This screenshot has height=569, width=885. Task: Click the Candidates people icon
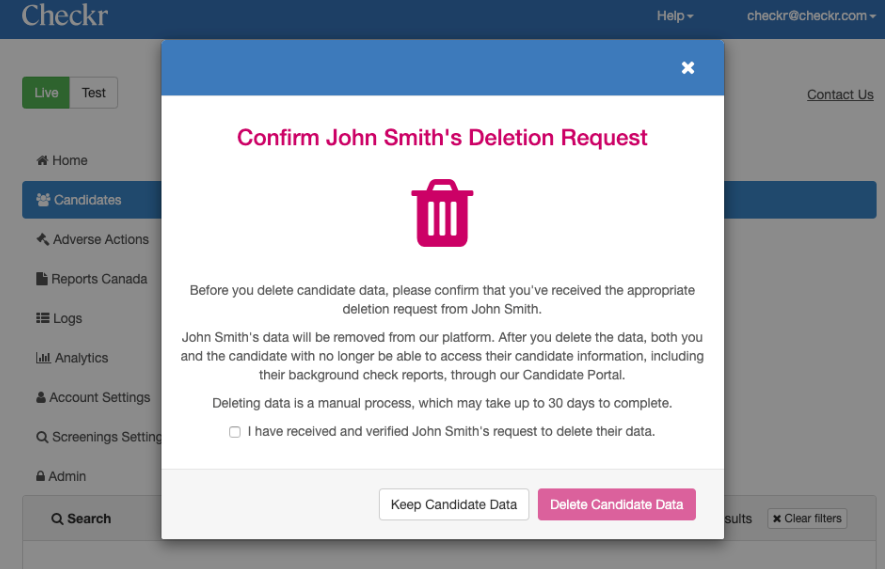(x=43, y=200)
